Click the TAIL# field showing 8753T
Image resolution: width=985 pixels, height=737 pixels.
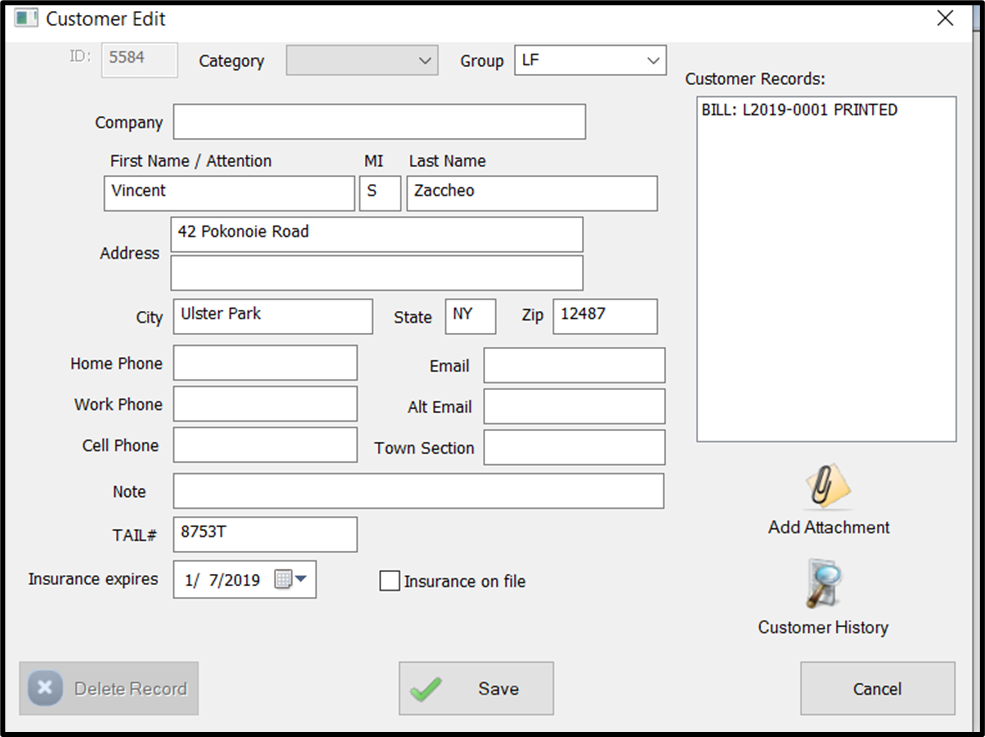coord(264,534)
